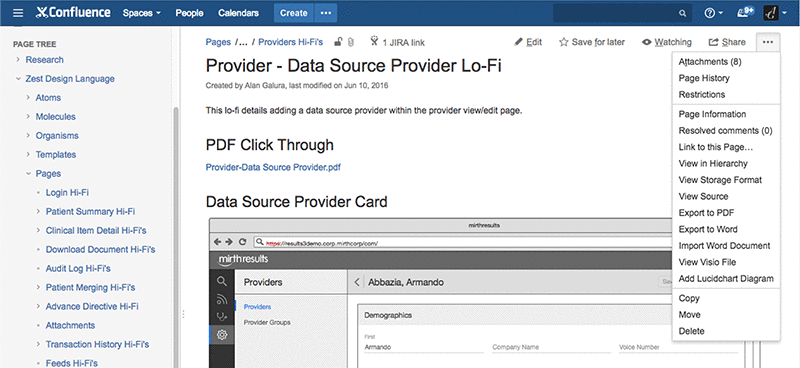Click the back chevron beside Abbazia, Armando

[357, 282]
